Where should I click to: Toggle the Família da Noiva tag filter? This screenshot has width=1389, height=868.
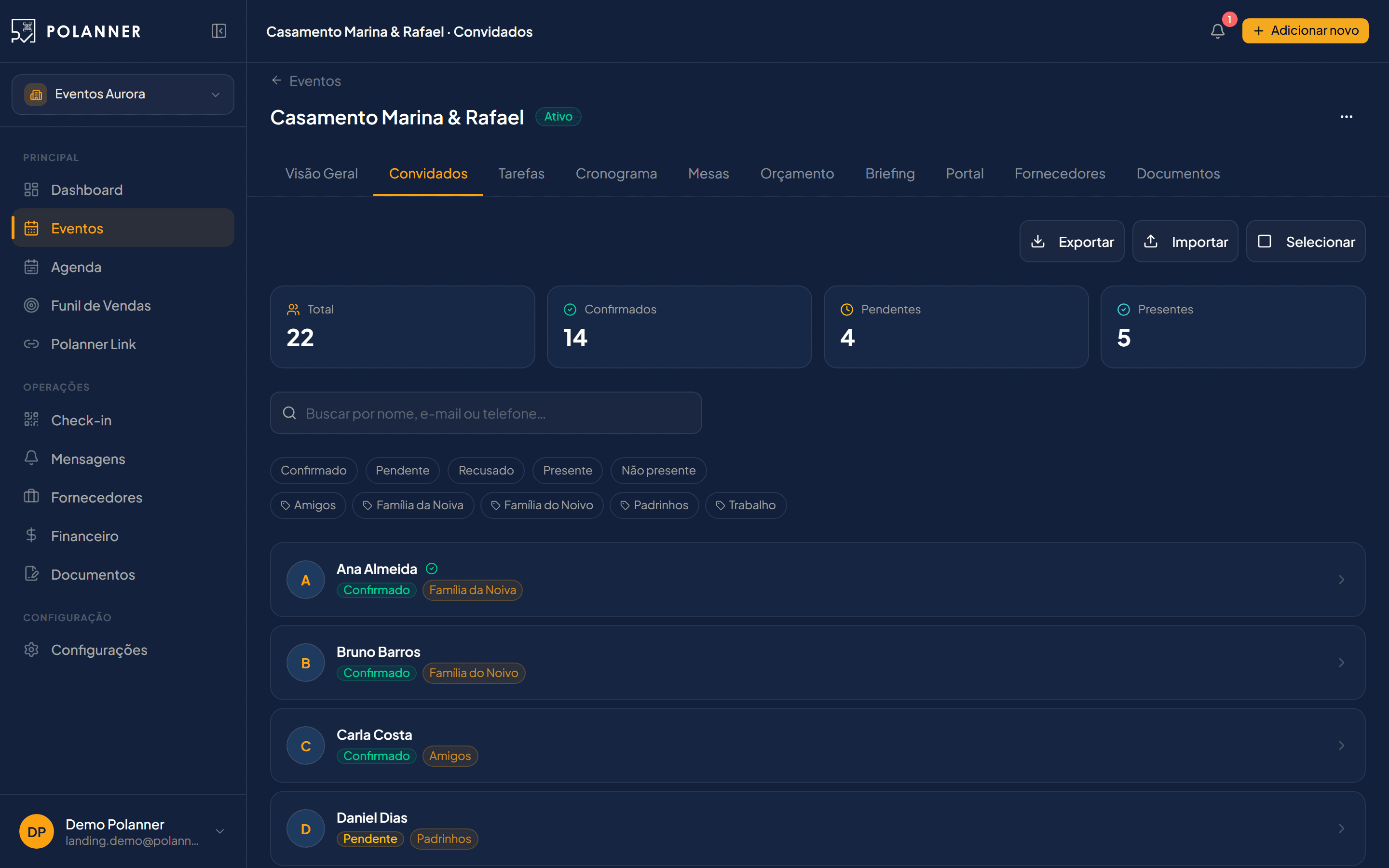coord(413,506)
